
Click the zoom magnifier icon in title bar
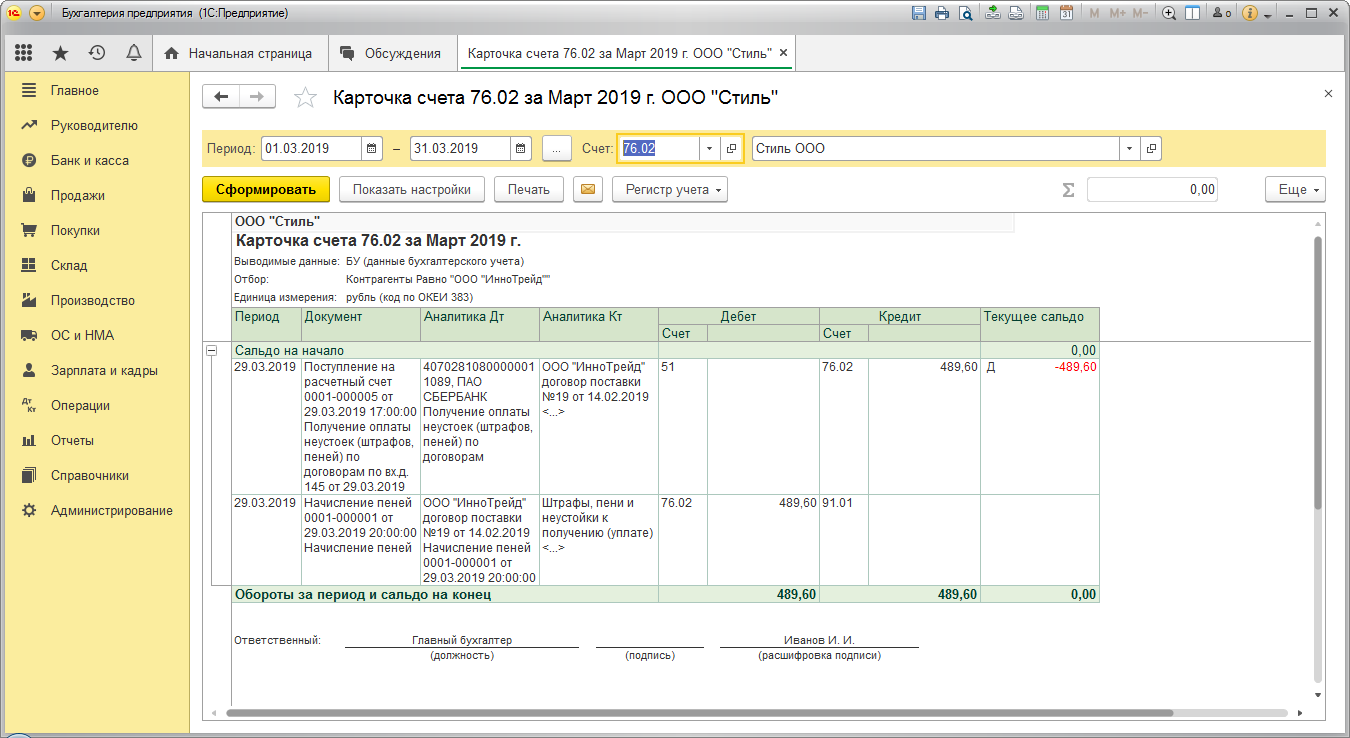[x=1168, y=13]
